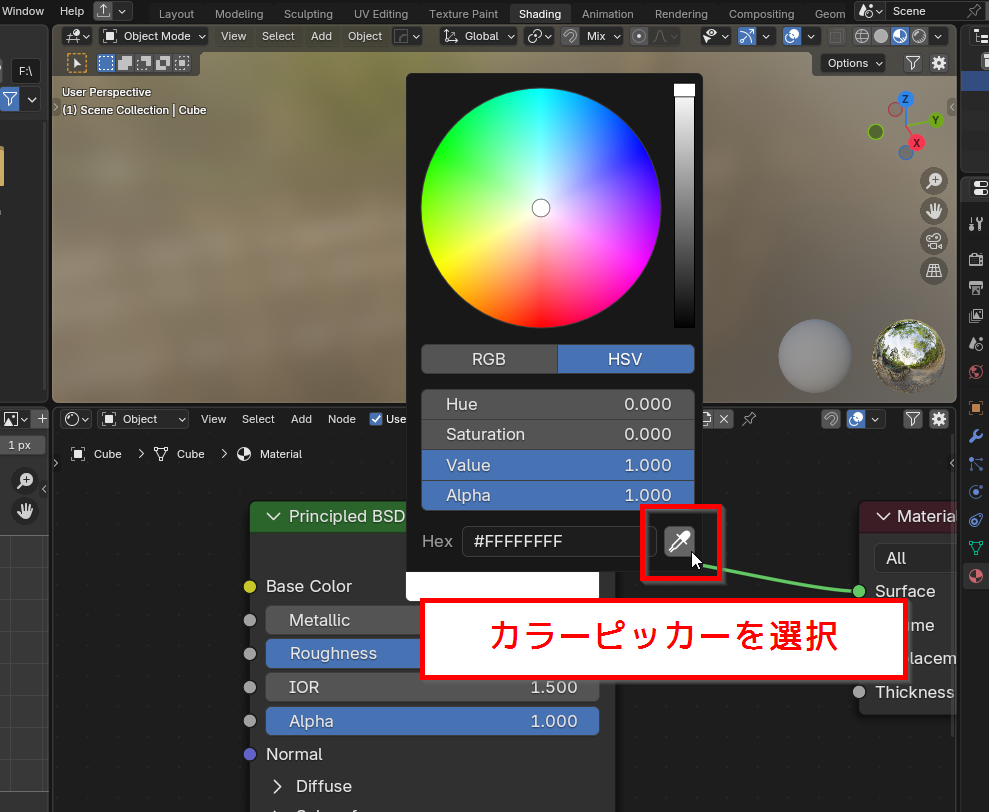Click the Options button in viewport

(855, 63)
